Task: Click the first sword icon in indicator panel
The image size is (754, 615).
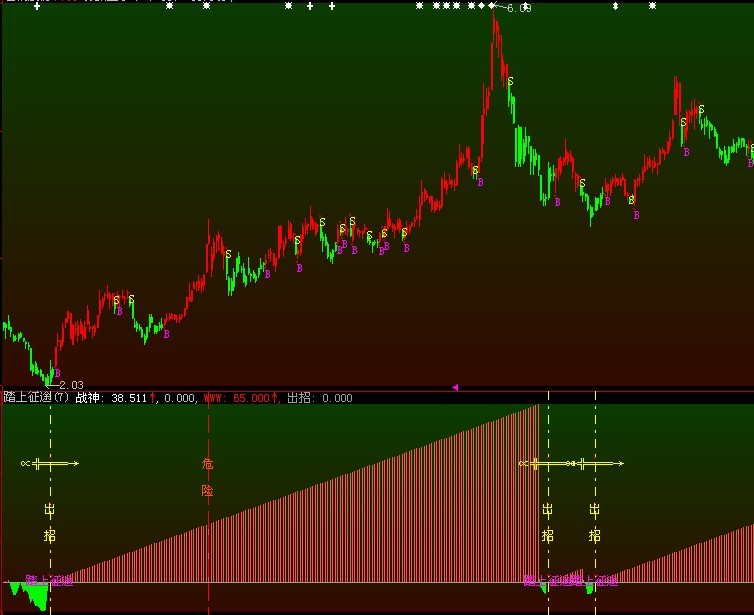Action: (49, 463)
